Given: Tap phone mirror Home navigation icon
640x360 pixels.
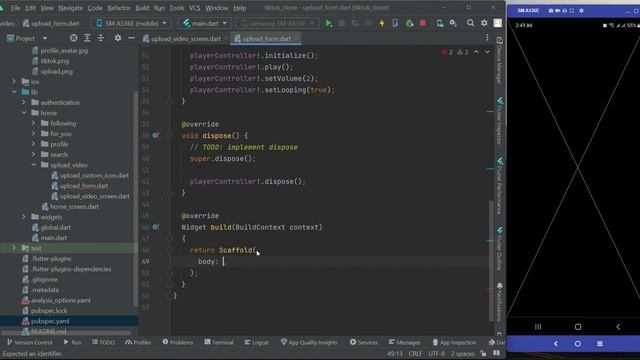Looking at the screenshot, I should pos(578,327).
